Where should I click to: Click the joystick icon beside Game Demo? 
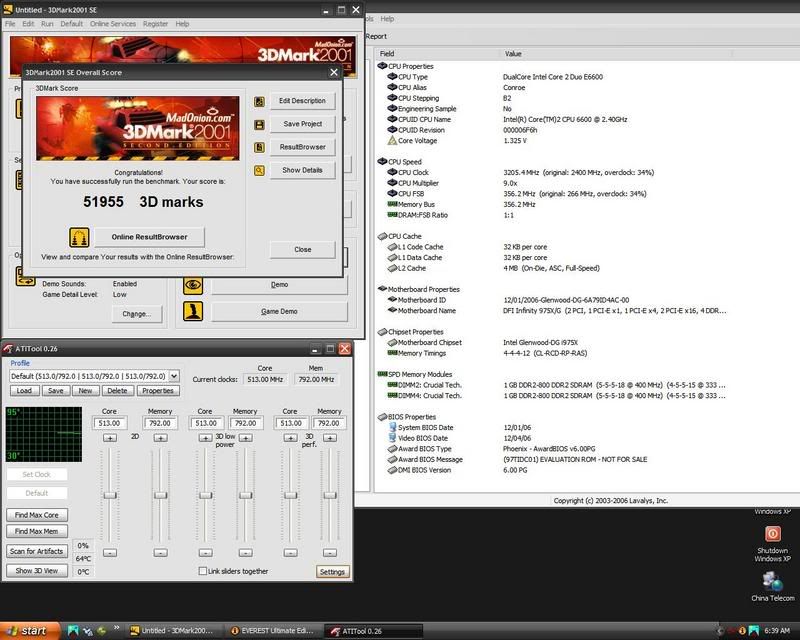coord(192,311)
